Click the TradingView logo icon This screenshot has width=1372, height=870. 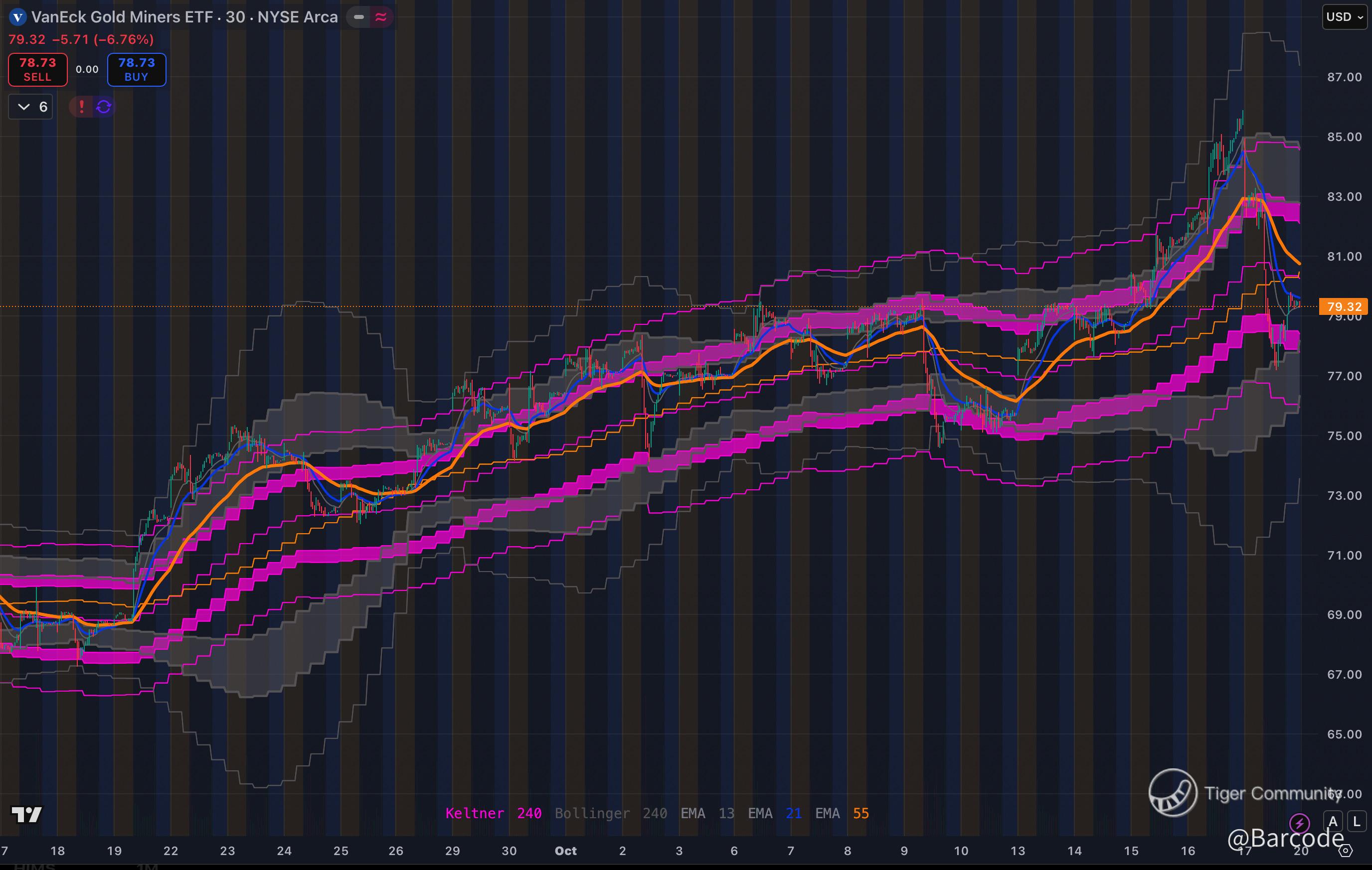[27, 815]
